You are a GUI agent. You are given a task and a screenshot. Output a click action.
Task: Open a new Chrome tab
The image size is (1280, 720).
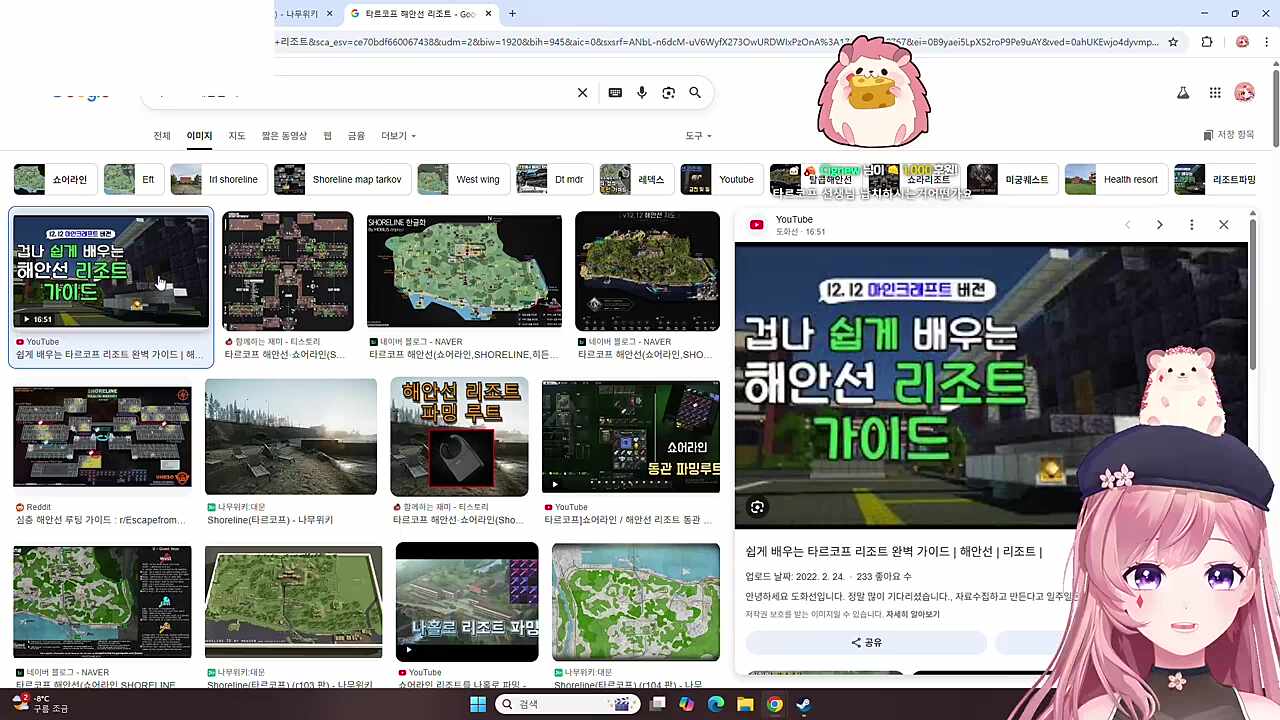pos(512,14)
